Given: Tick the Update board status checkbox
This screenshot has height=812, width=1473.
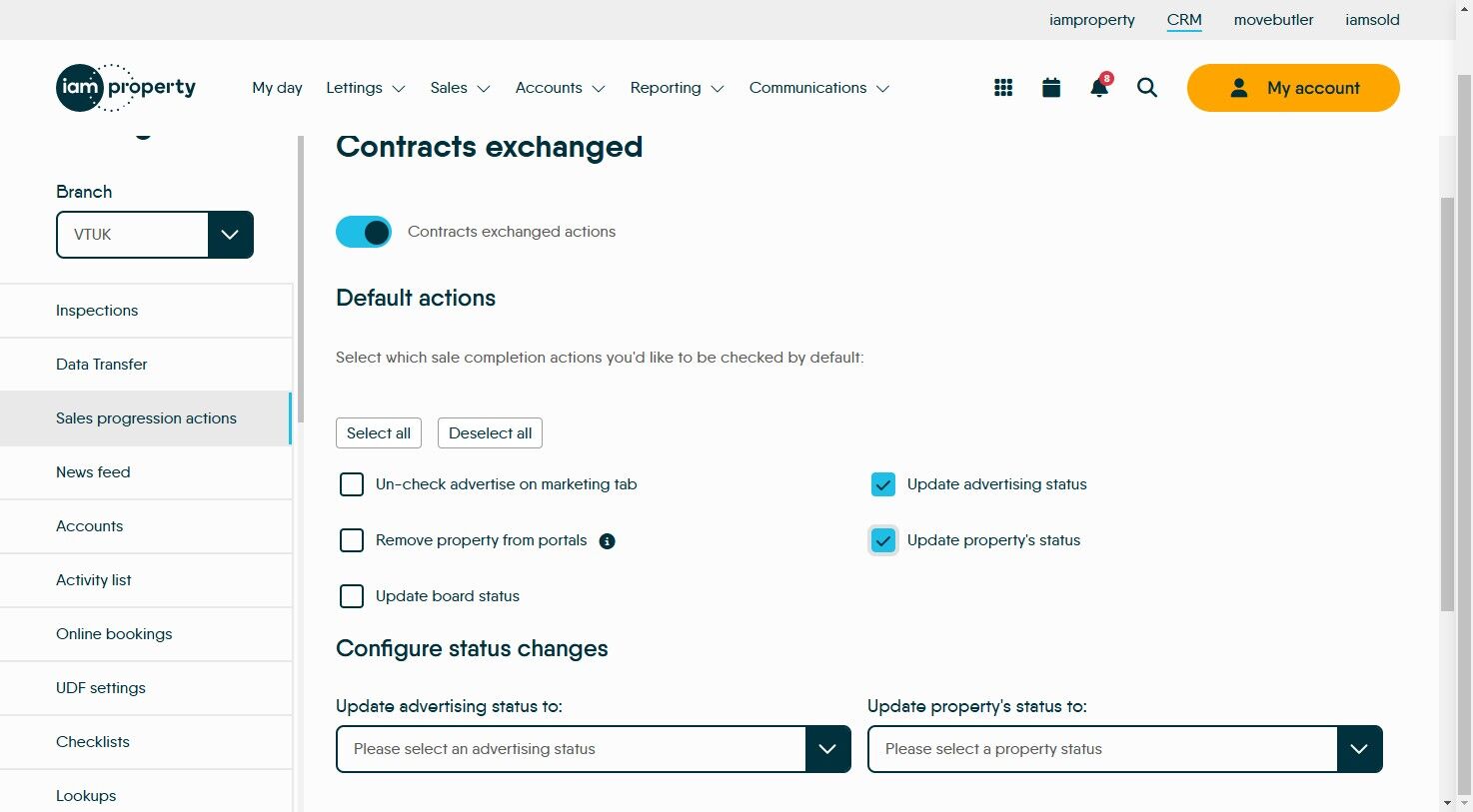Looking at the screenshot, I should (x=352, y=596).
